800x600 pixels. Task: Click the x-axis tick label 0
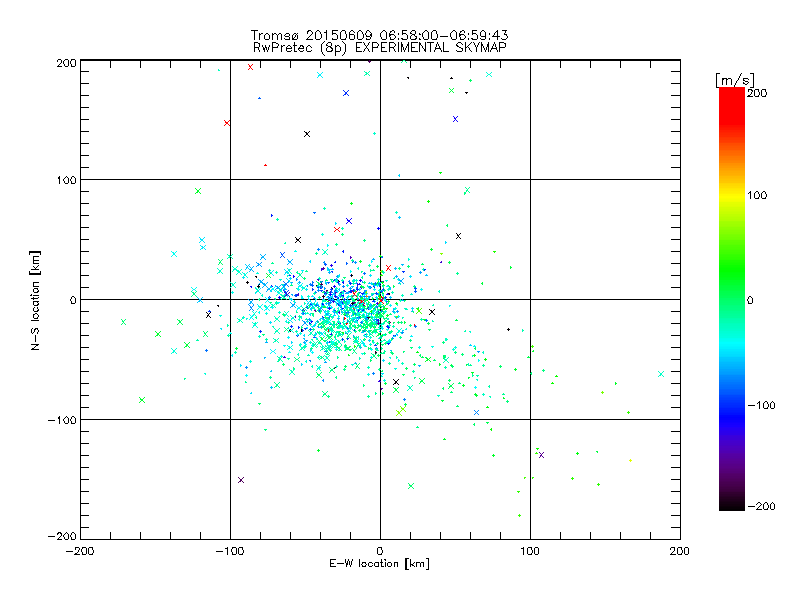pyautogui.click(x=380, y=551)
